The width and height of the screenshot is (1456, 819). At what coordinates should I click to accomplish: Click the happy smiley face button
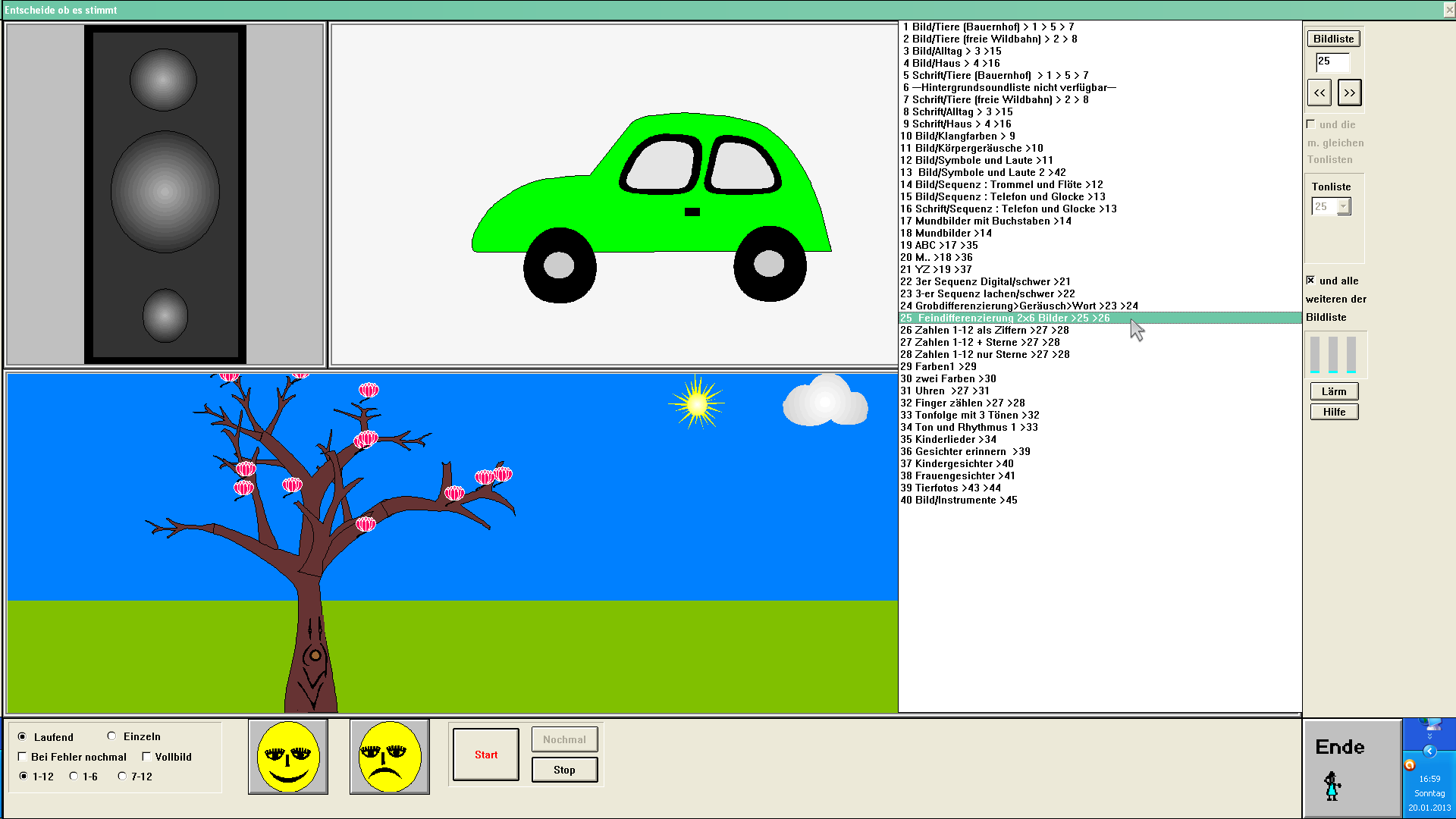[x=288, y=756]
